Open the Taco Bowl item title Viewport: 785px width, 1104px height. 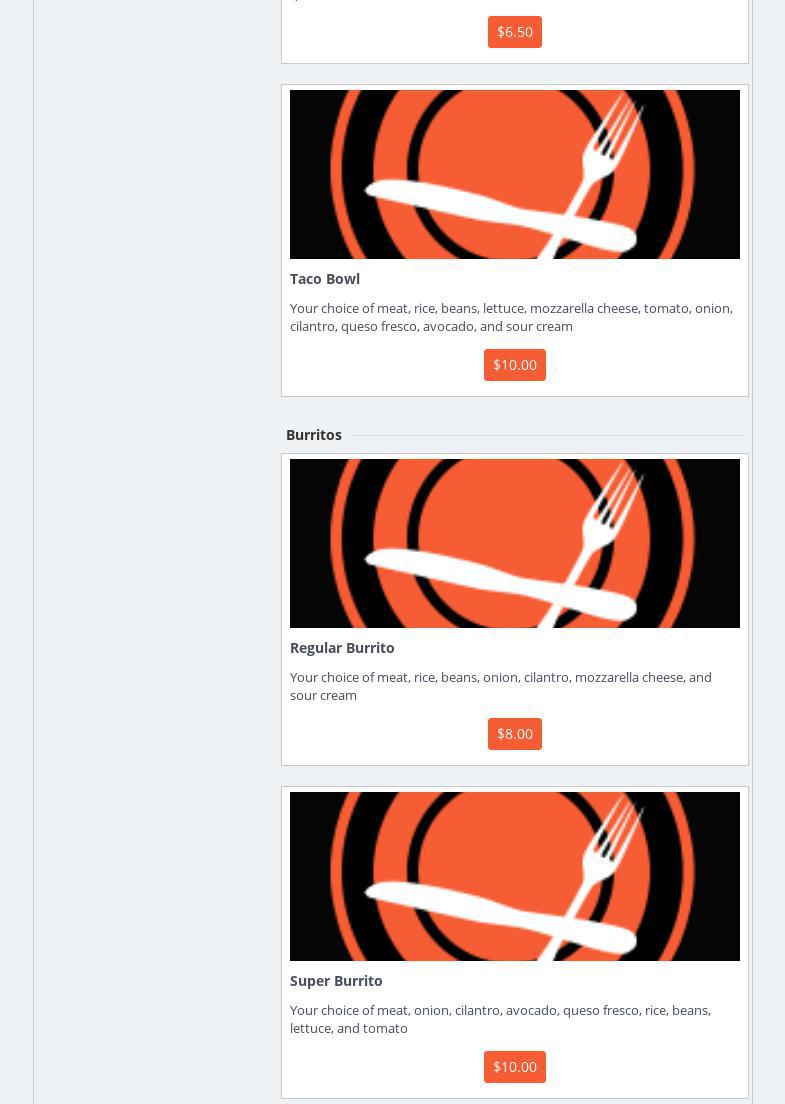pyautogui.click(x=325, y=279)
